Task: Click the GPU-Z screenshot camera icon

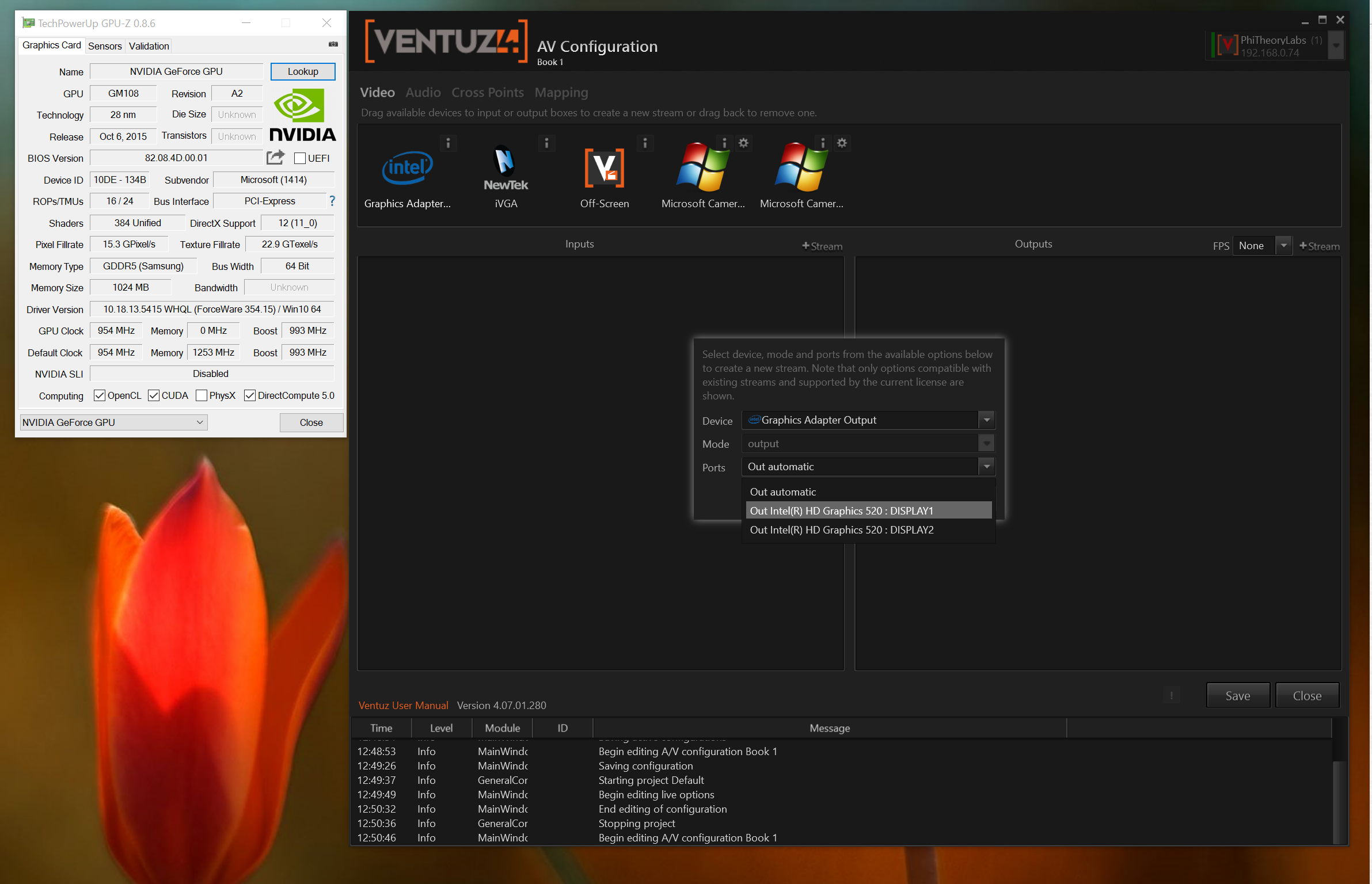Action: 333,44
